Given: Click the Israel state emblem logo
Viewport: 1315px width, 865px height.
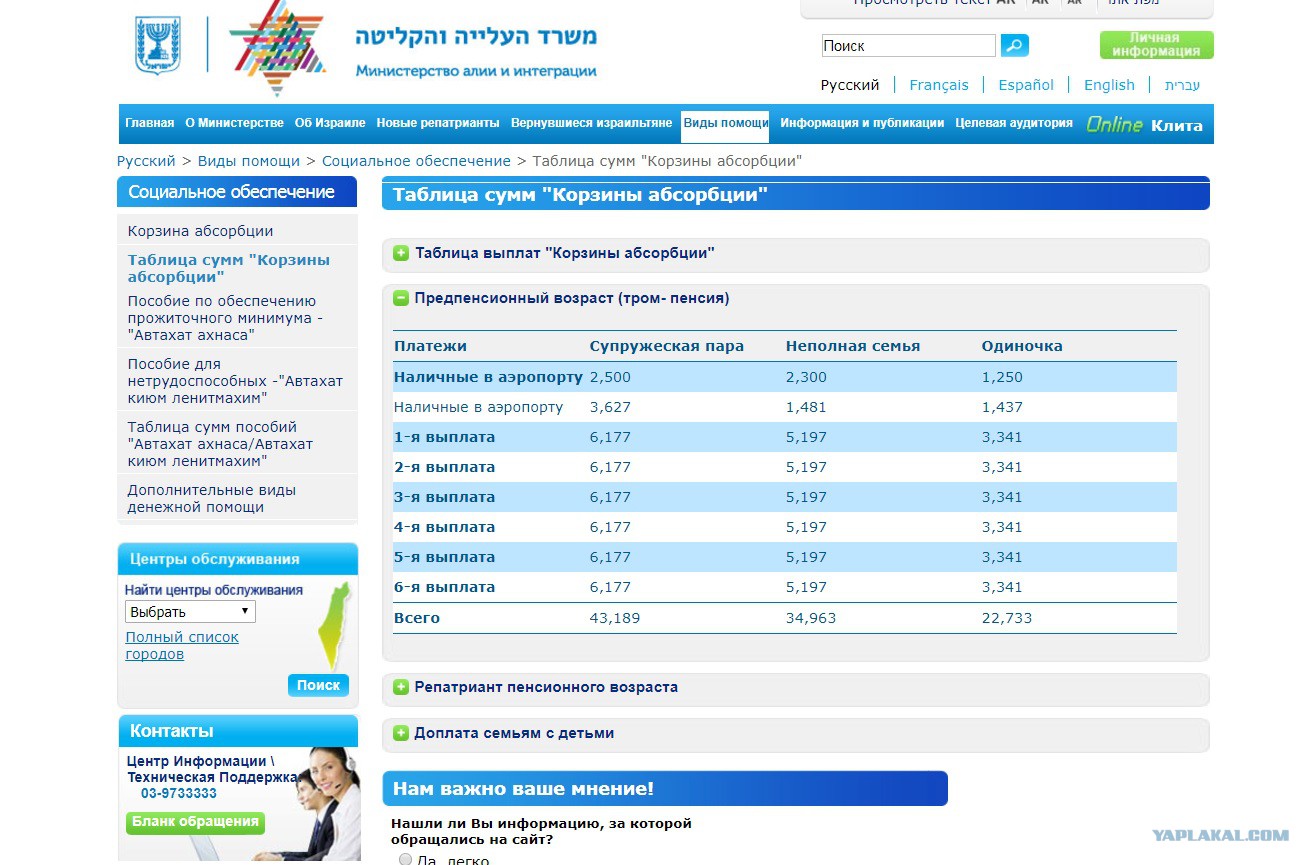Looking at the screenshot, I should pos(158,45).
